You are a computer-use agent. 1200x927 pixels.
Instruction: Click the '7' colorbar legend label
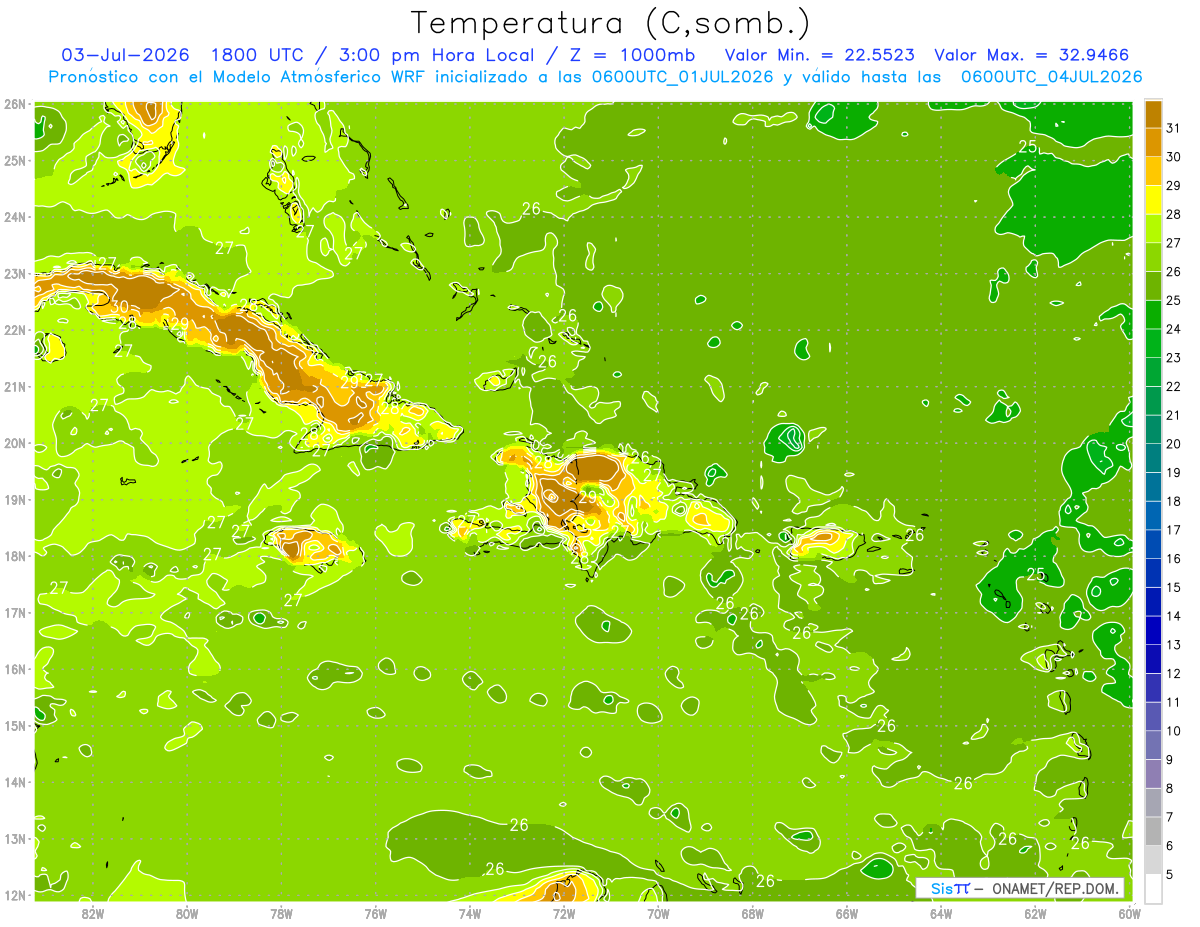1169,817
